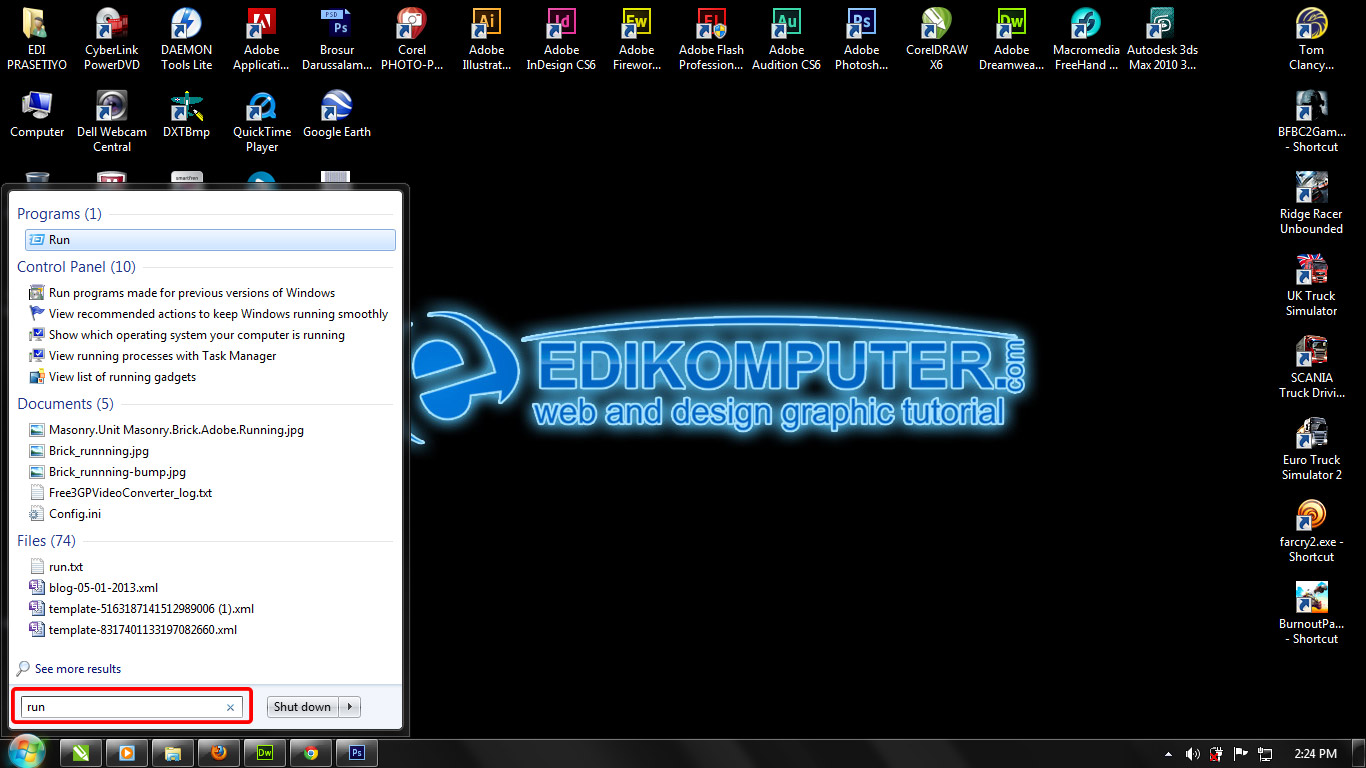Select the BurnoutParadise shortcut icon
This screenshot has width=1366, height=768.
[1311, 613]
